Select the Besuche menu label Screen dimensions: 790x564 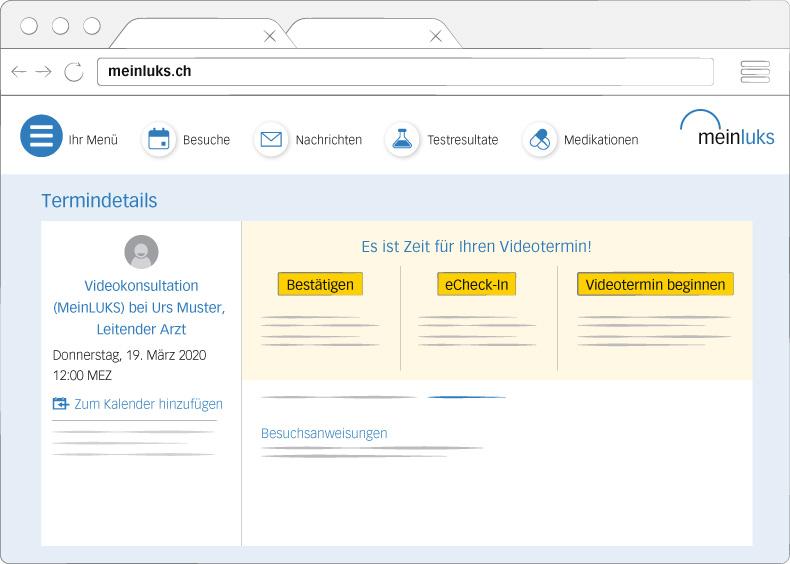(206, 140)
